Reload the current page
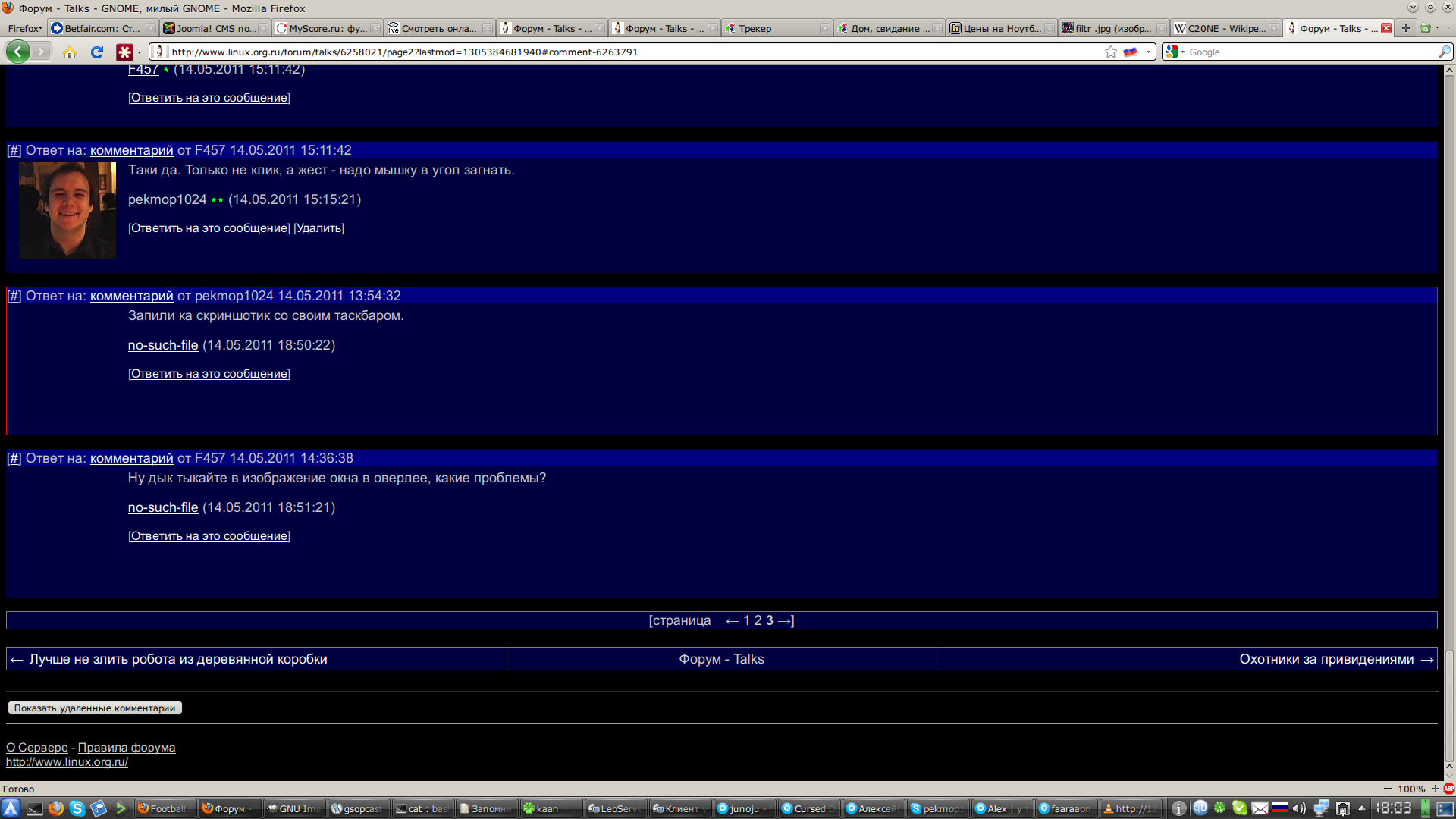 coord(96,52)
